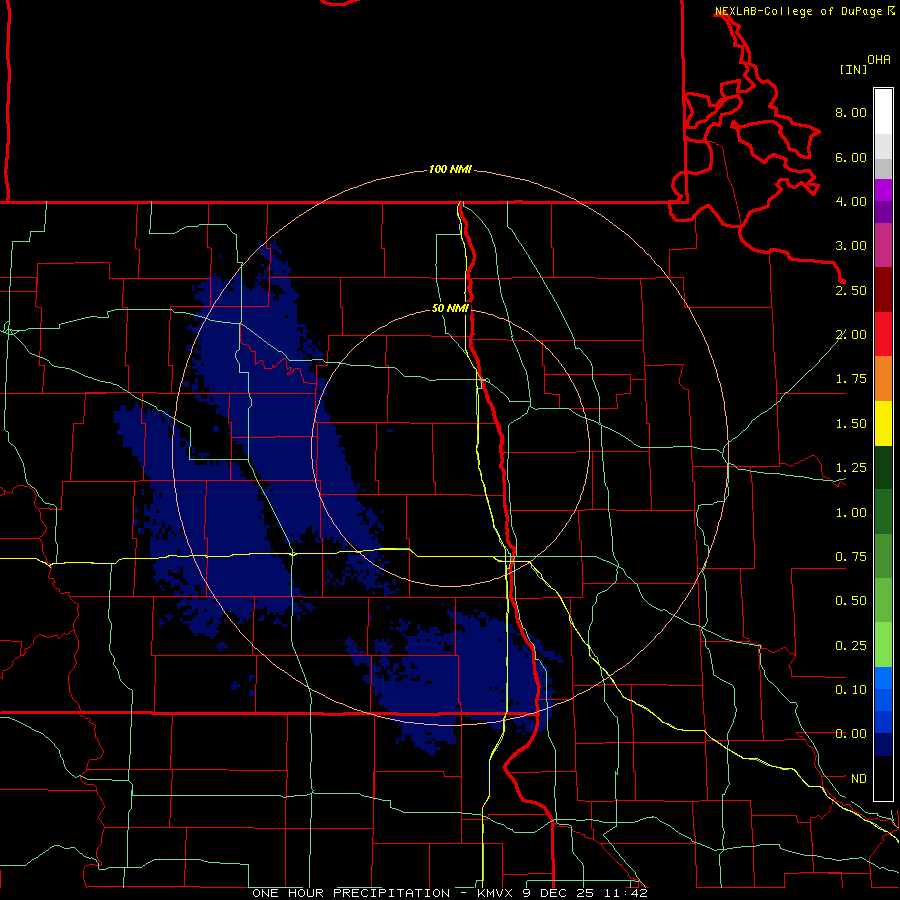The image size is (900, 900).
Task: Click the "100 NMI" range ring label
Action: [x=450, y=169]
